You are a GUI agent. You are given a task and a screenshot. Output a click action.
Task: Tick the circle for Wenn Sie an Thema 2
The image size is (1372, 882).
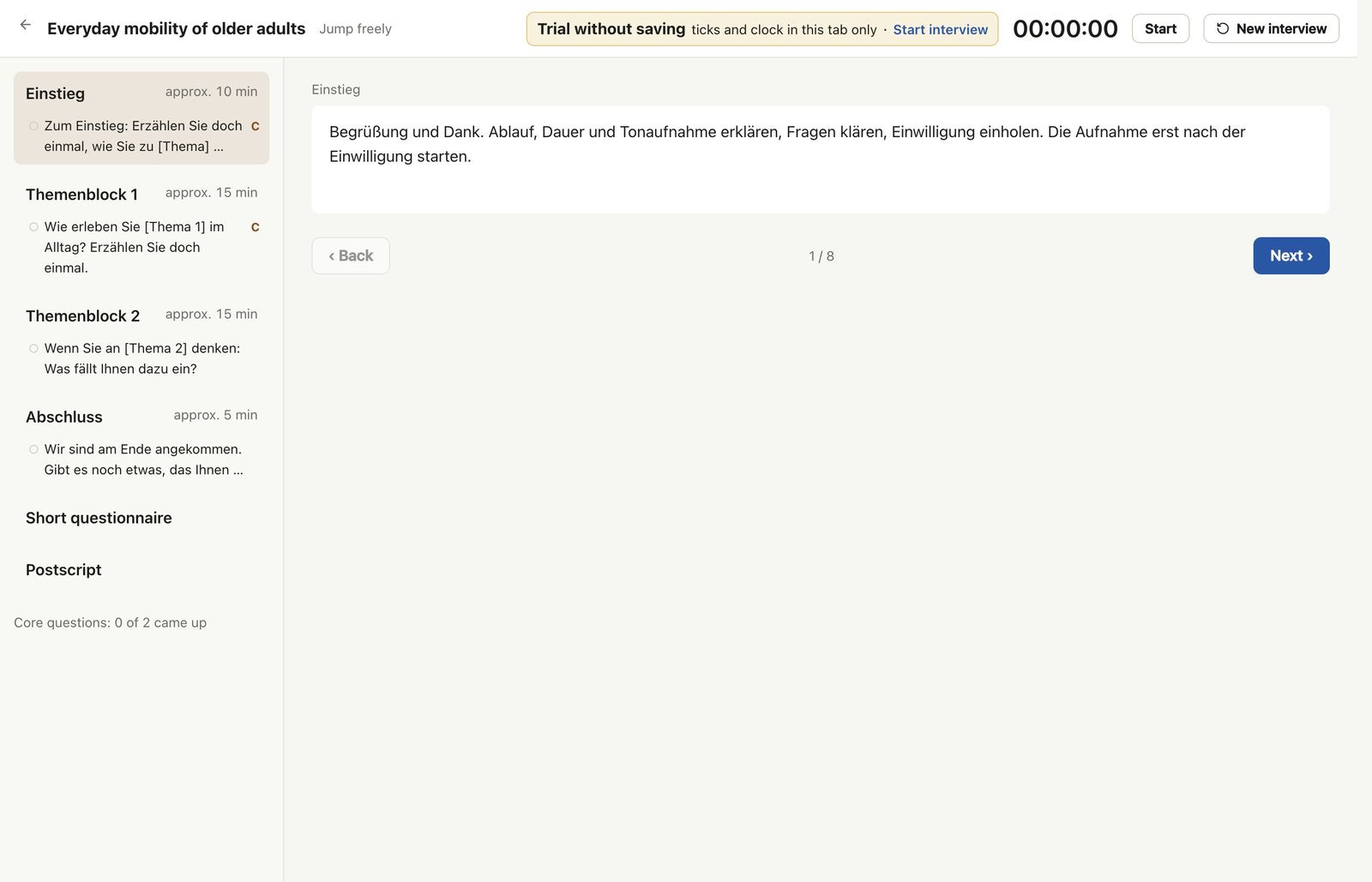coord(33,348)
